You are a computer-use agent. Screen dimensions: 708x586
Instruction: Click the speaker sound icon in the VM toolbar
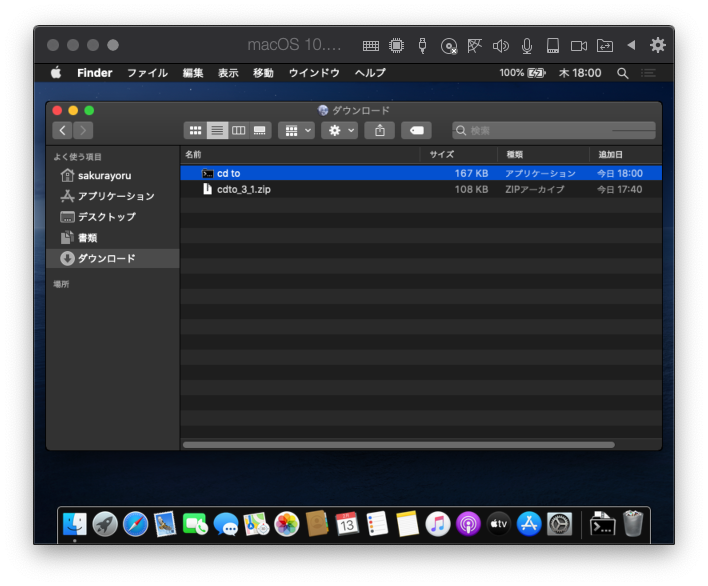coord(501,46)
